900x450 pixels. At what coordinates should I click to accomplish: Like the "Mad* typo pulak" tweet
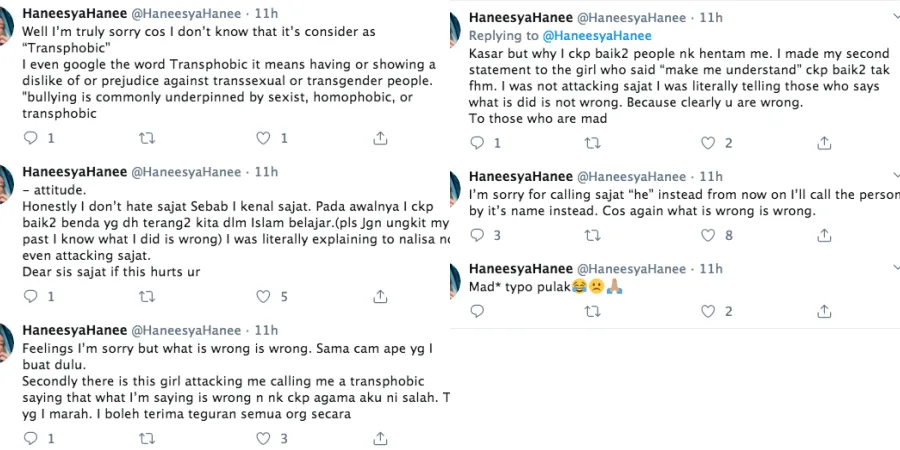pos(709,312)
